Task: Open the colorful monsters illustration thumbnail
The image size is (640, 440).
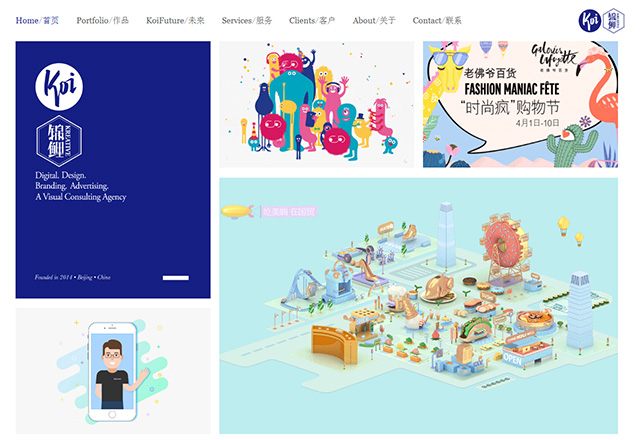Action: tap(316, 104)
